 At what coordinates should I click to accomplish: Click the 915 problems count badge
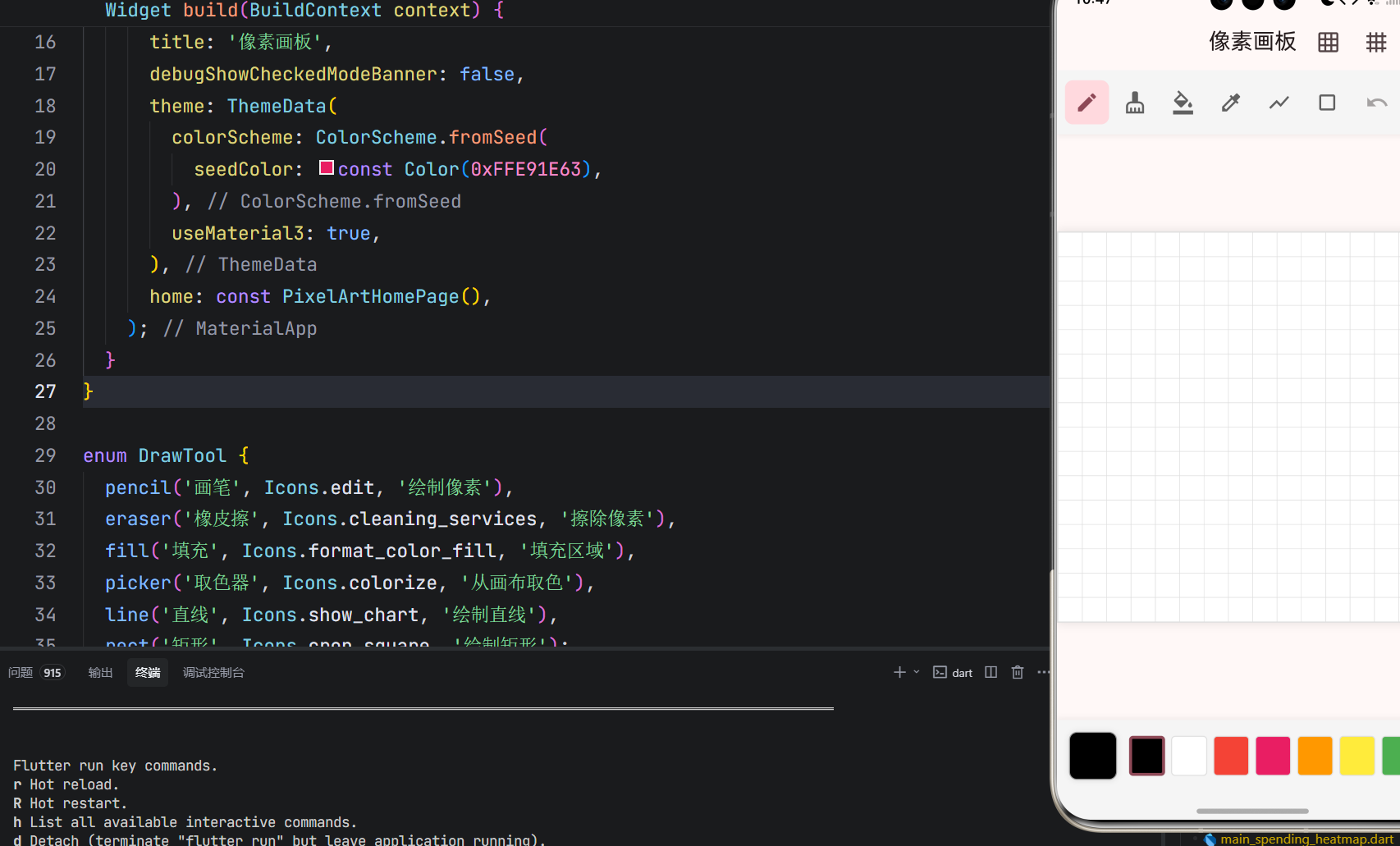tap(53, 673)
